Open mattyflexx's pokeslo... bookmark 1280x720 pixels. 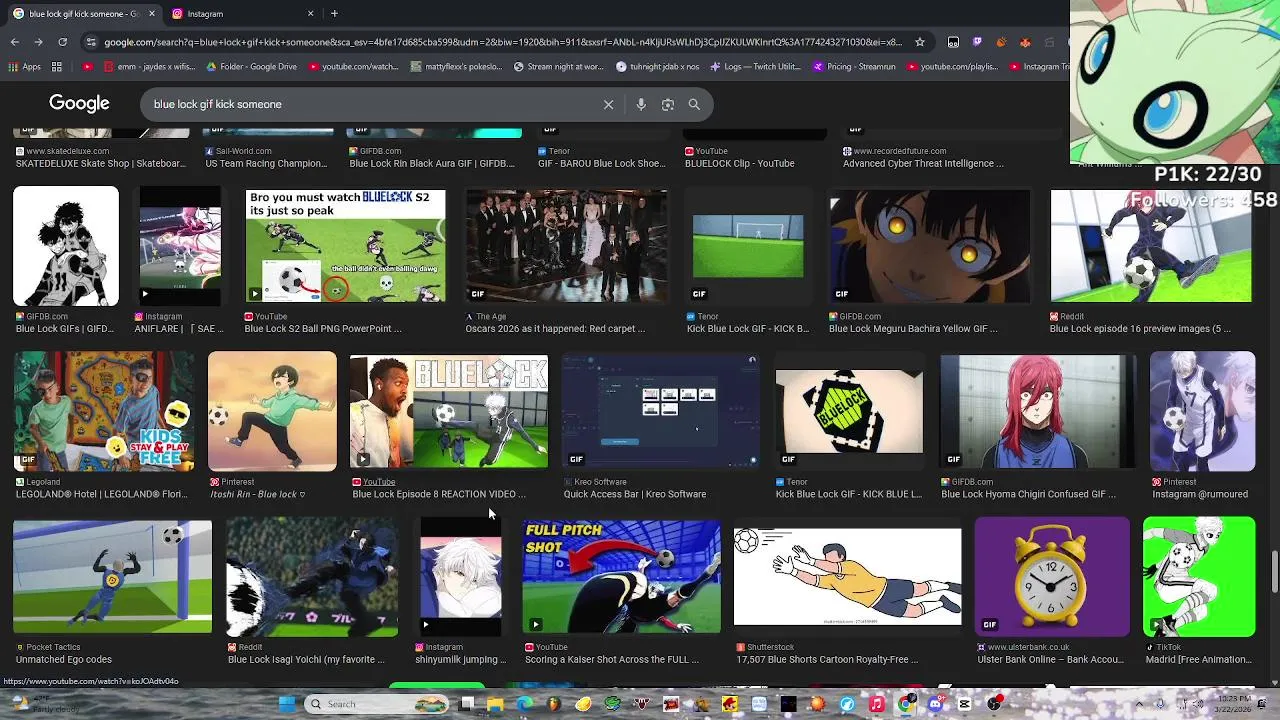tap(455, 67)
